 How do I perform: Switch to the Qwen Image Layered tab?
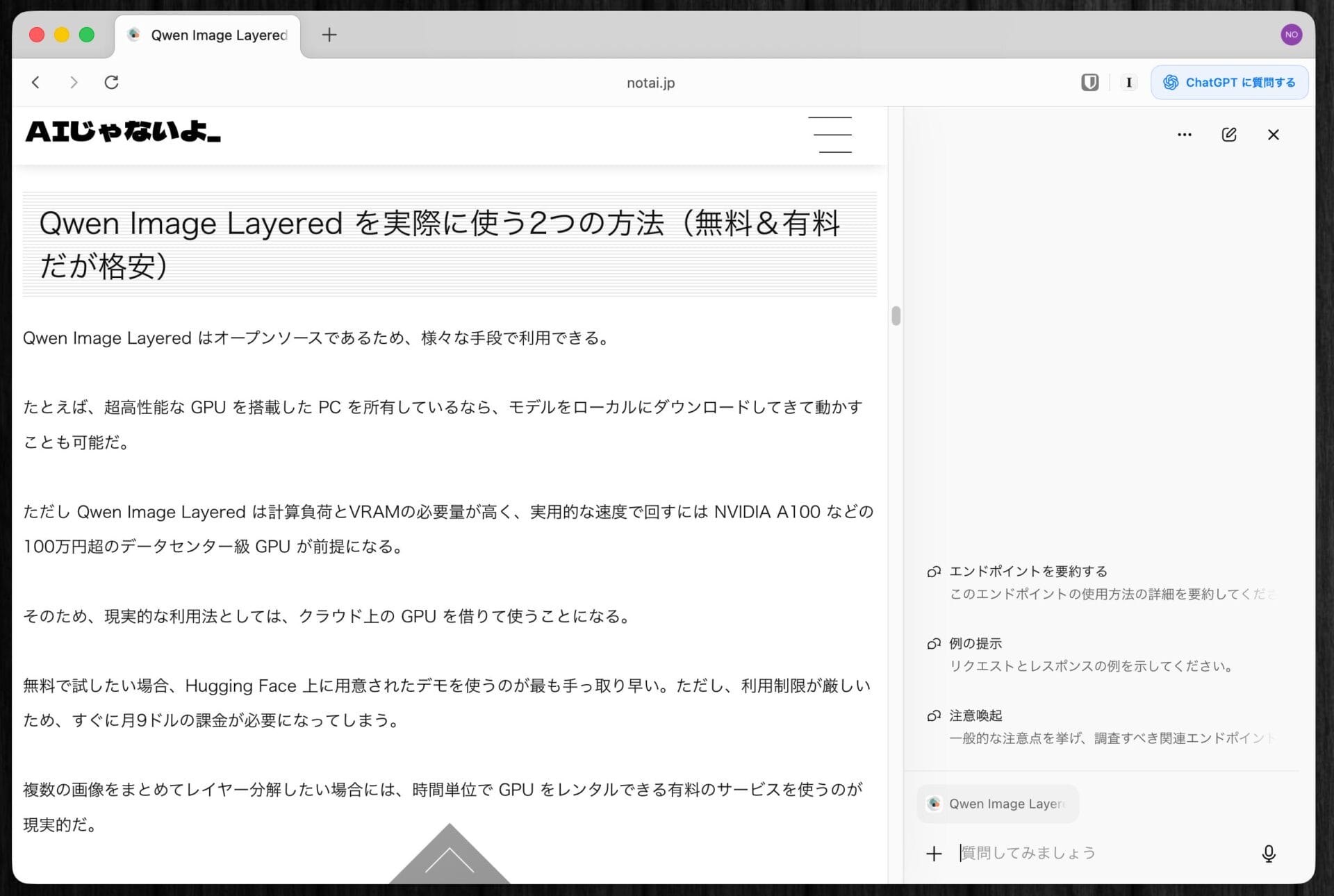point(206,35)
